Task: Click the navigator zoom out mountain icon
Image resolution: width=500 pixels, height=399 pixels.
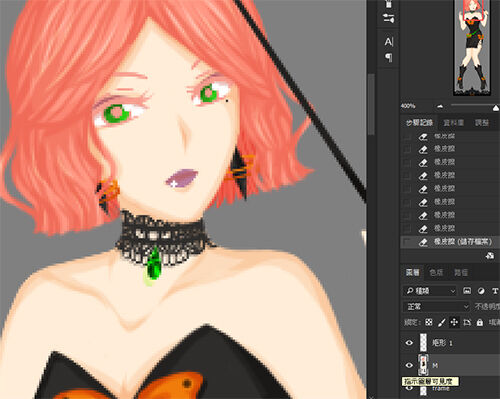Action: [x=440, y=106]
